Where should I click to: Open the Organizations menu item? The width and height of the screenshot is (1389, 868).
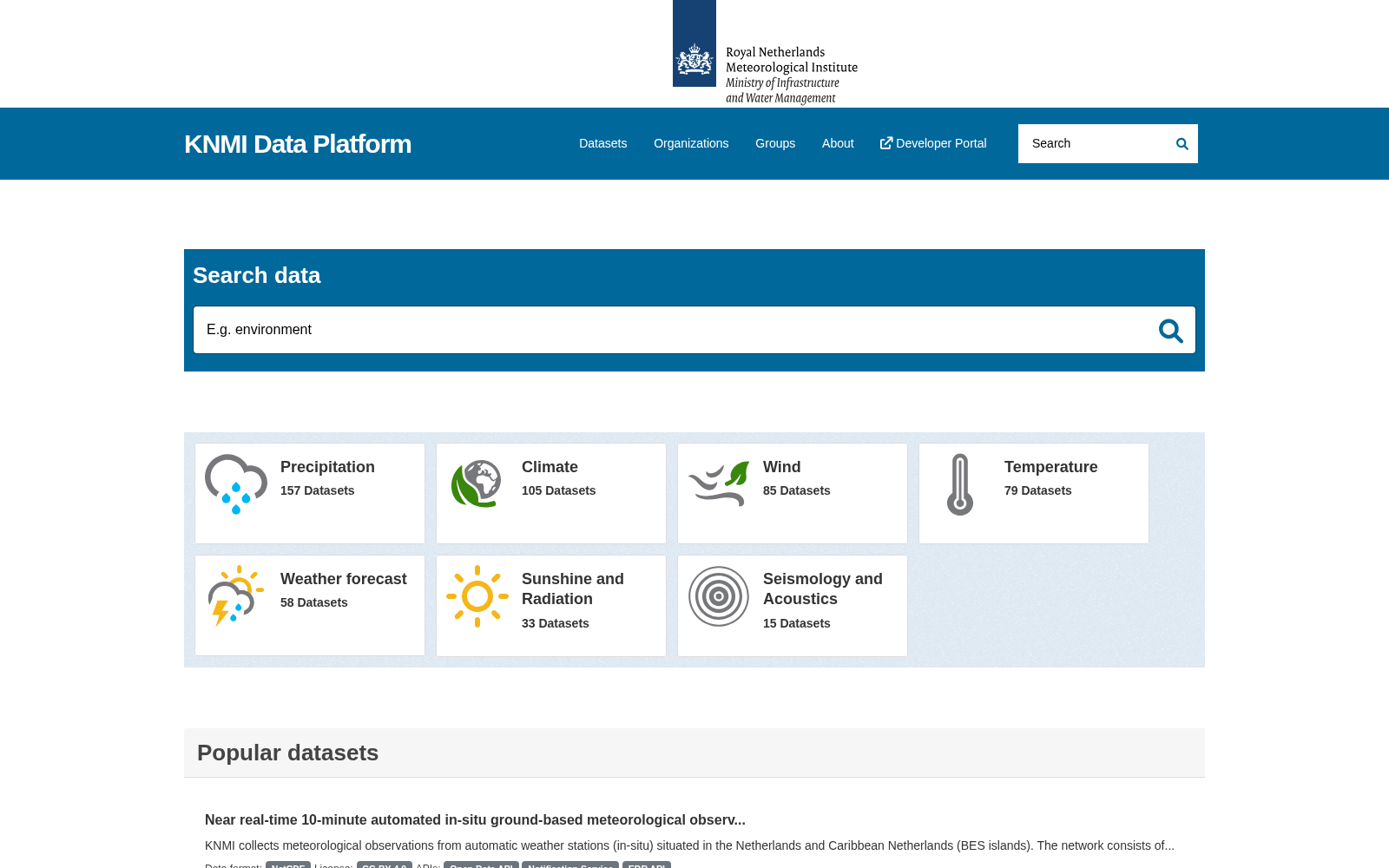[691, 143]
